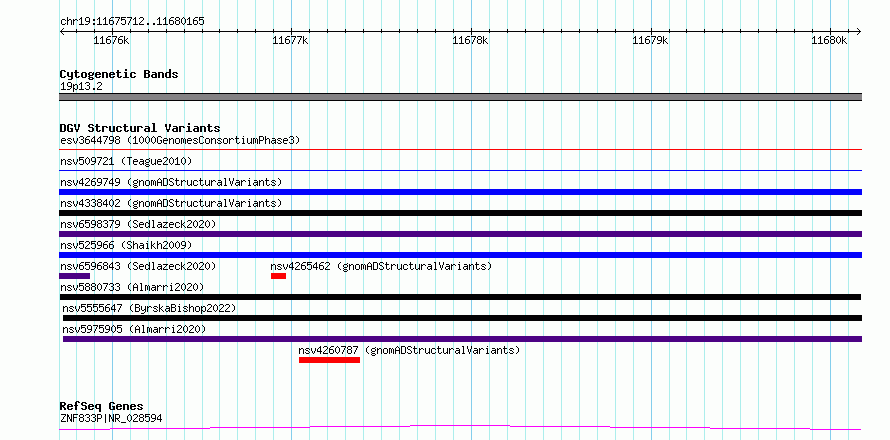Open nsv4338402 gnomAD variant label
The image size is (890, 440).
171,203
